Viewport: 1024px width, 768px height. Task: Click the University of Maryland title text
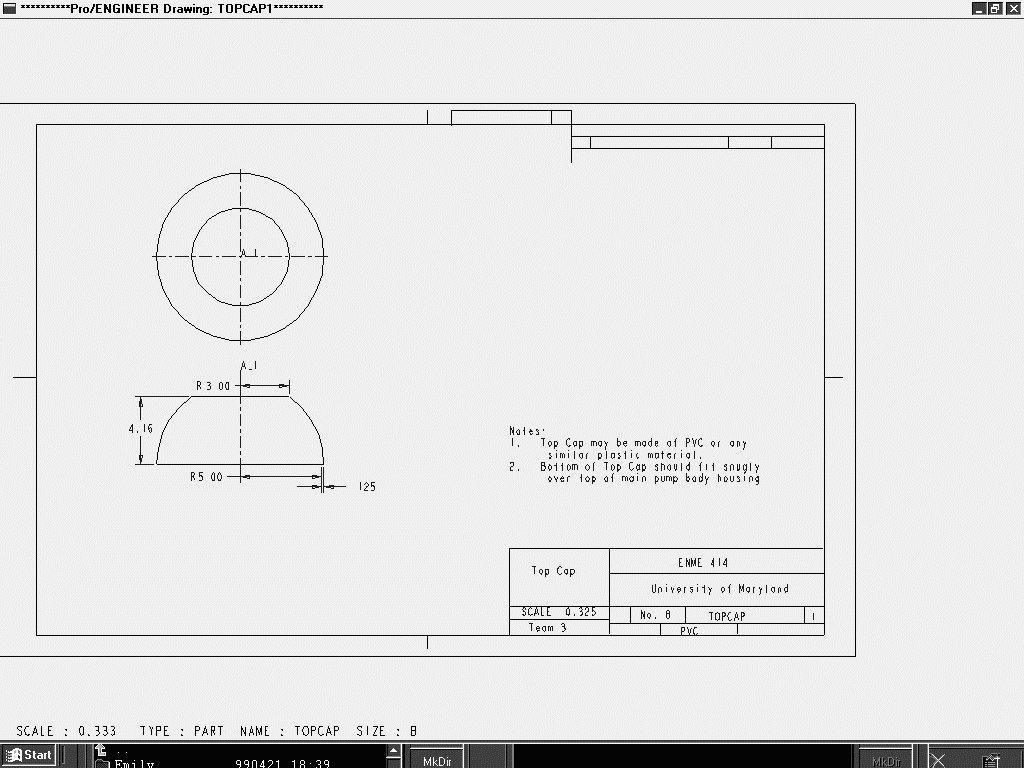(719, 589)
